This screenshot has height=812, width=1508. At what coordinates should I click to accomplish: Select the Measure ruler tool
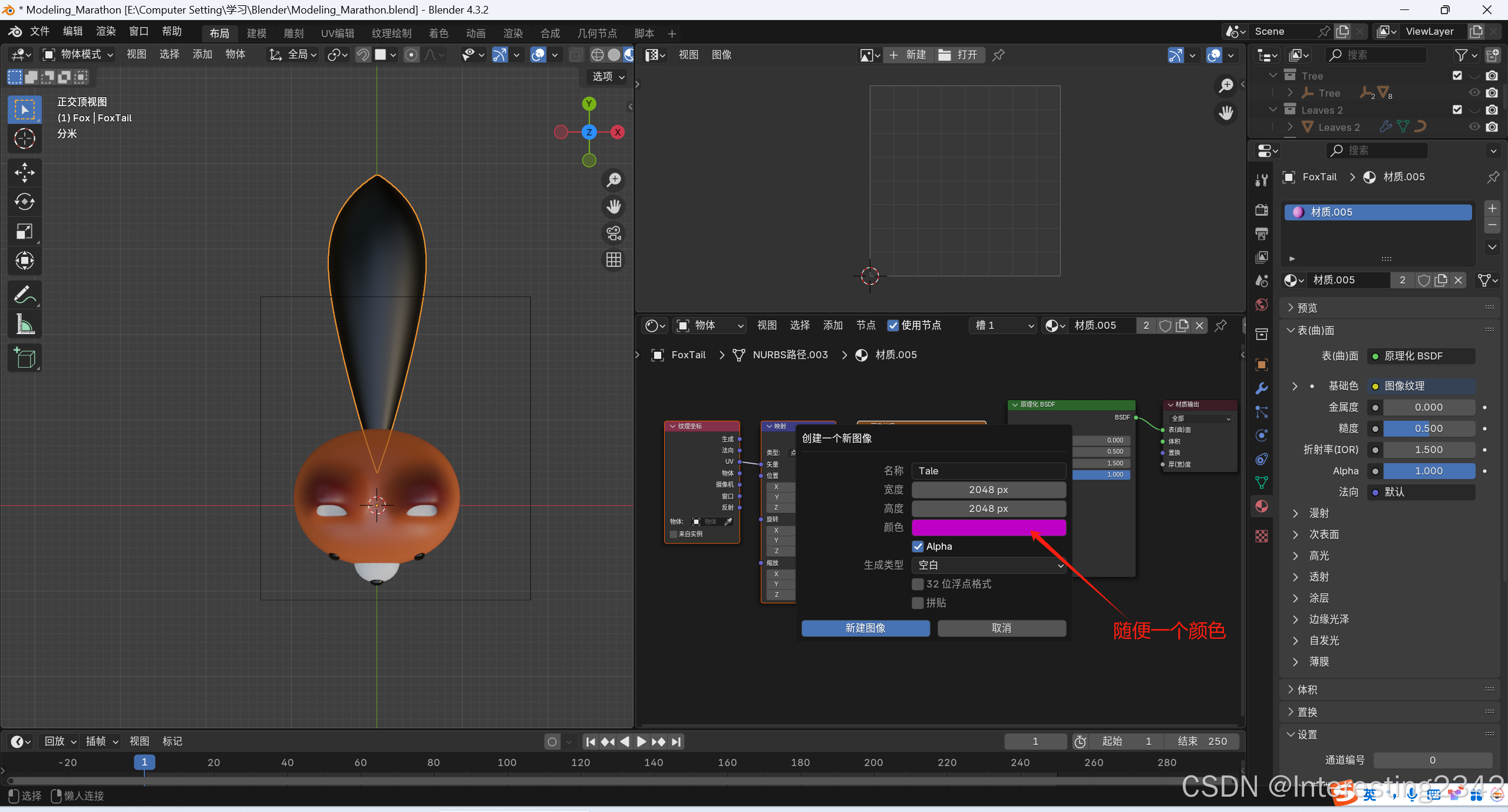[x=24, y=324]
